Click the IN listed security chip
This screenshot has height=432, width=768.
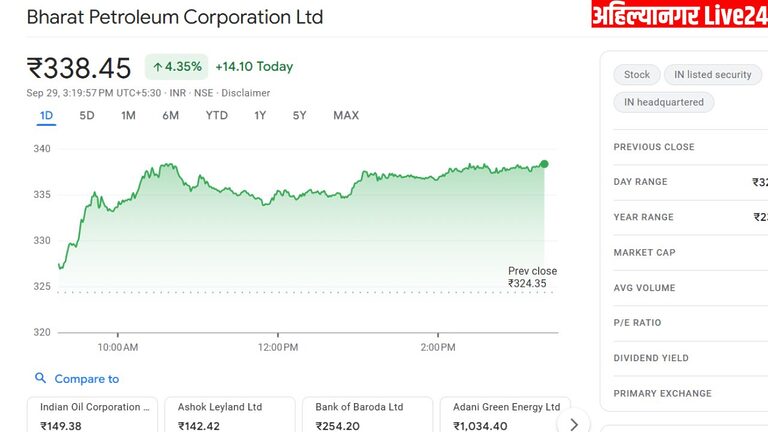(713, 75)
